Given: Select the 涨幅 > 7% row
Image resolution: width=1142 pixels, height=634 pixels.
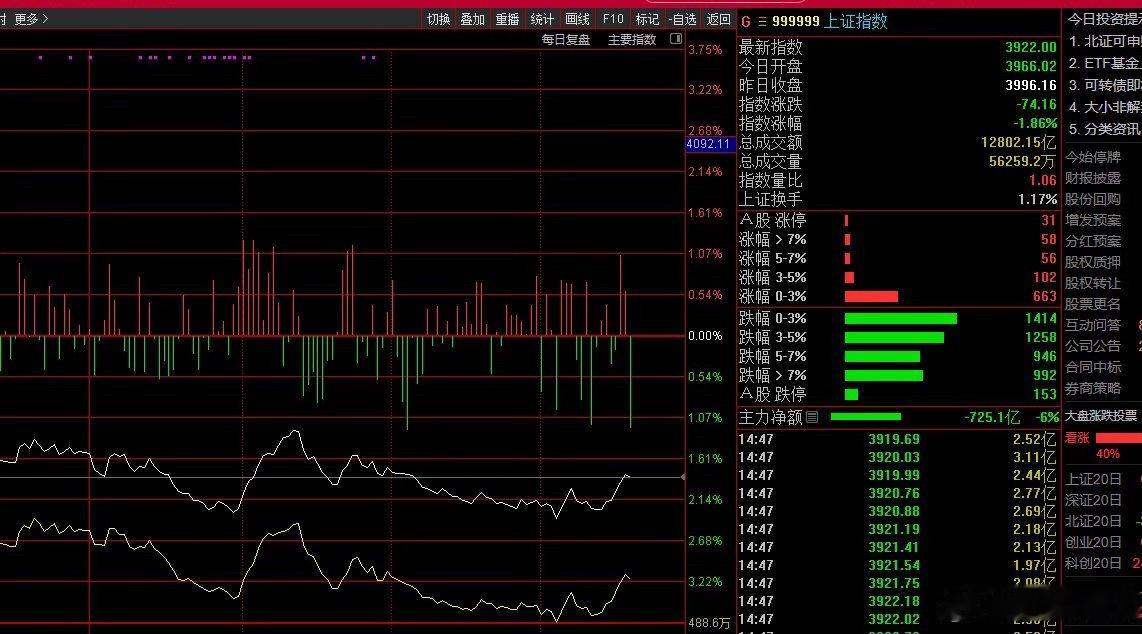Looking at the screenshot, I should (x=897, y=239).
